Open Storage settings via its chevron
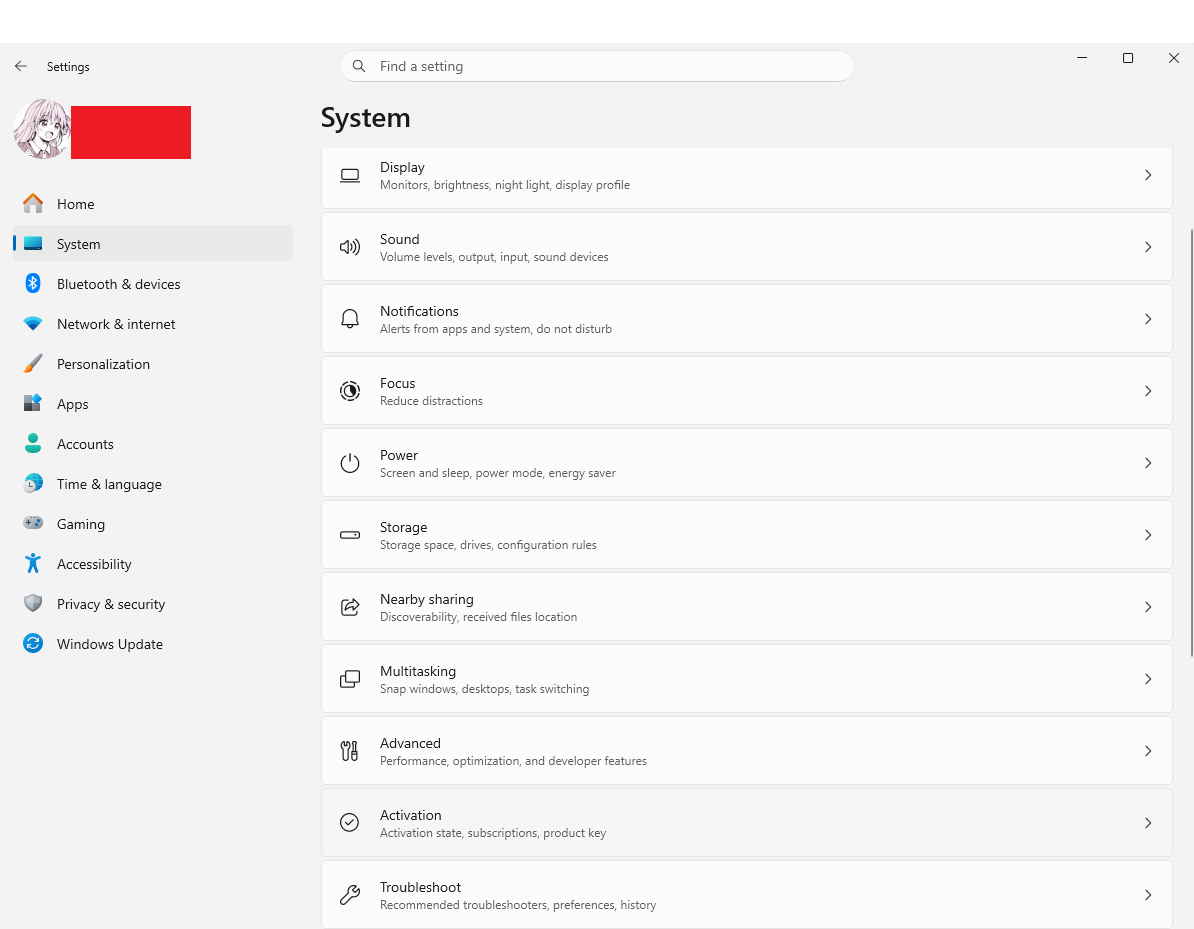Viewport: 1194px width, 929px height. click(x=1148, y=535)
